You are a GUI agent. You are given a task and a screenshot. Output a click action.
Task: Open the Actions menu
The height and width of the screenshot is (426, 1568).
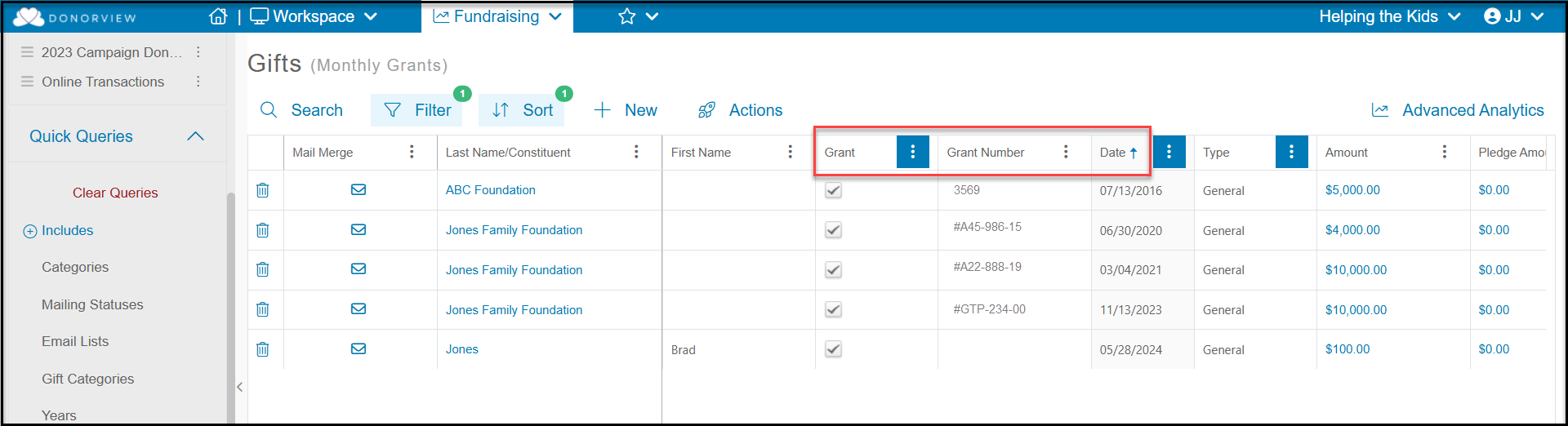pos(741,110)
